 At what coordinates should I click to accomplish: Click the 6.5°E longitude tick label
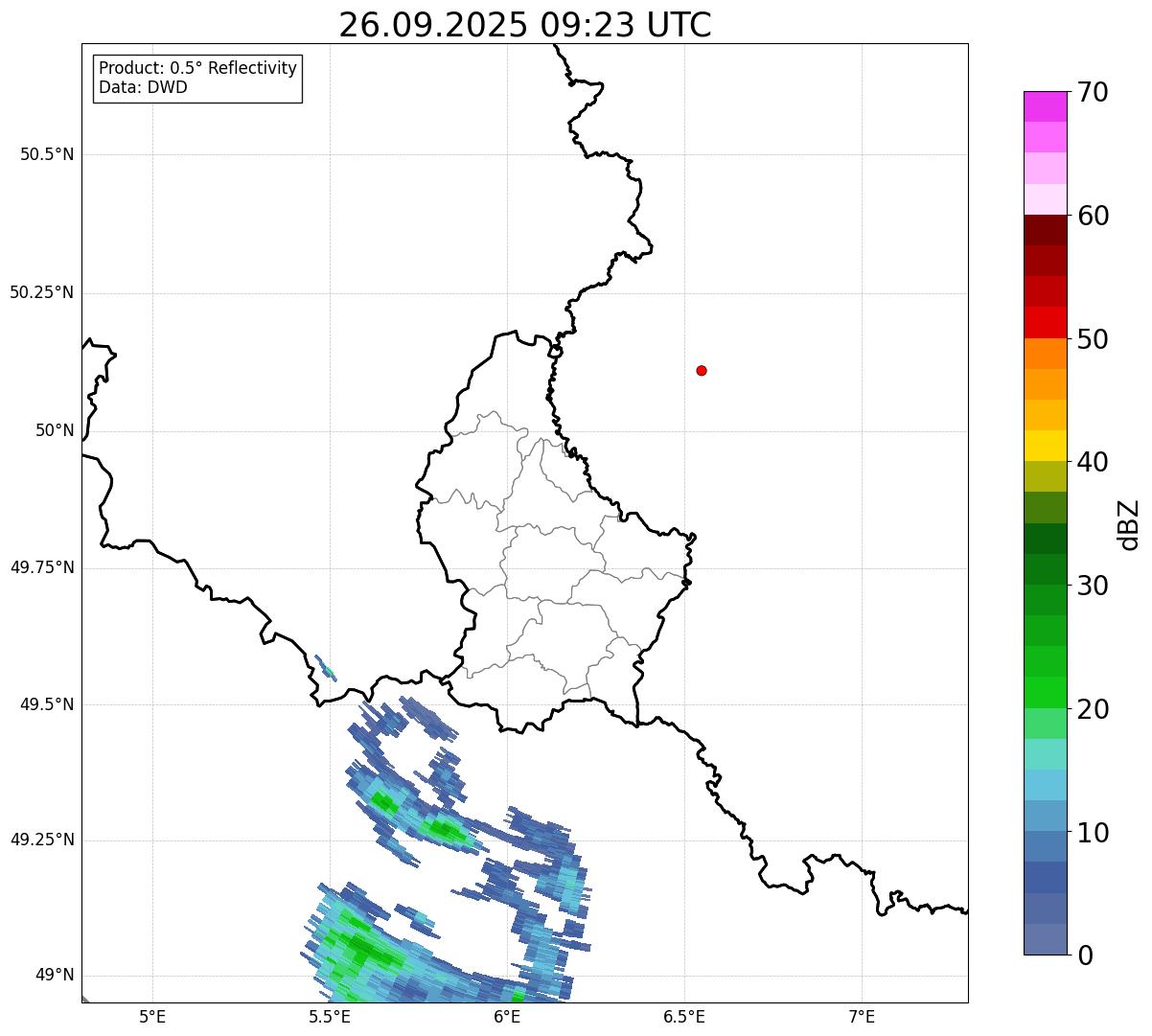(685, 1017)
